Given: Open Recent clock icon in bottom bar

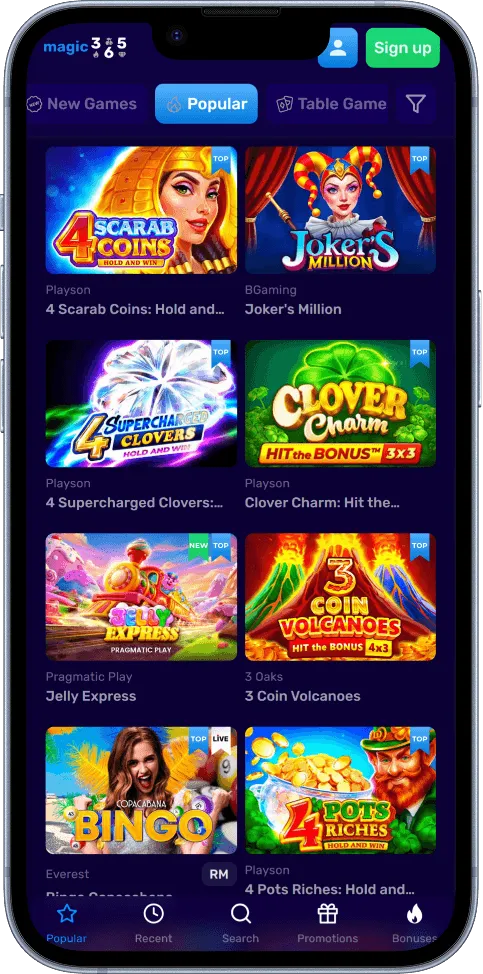Looking at the screenshot, I should [153, 913].
